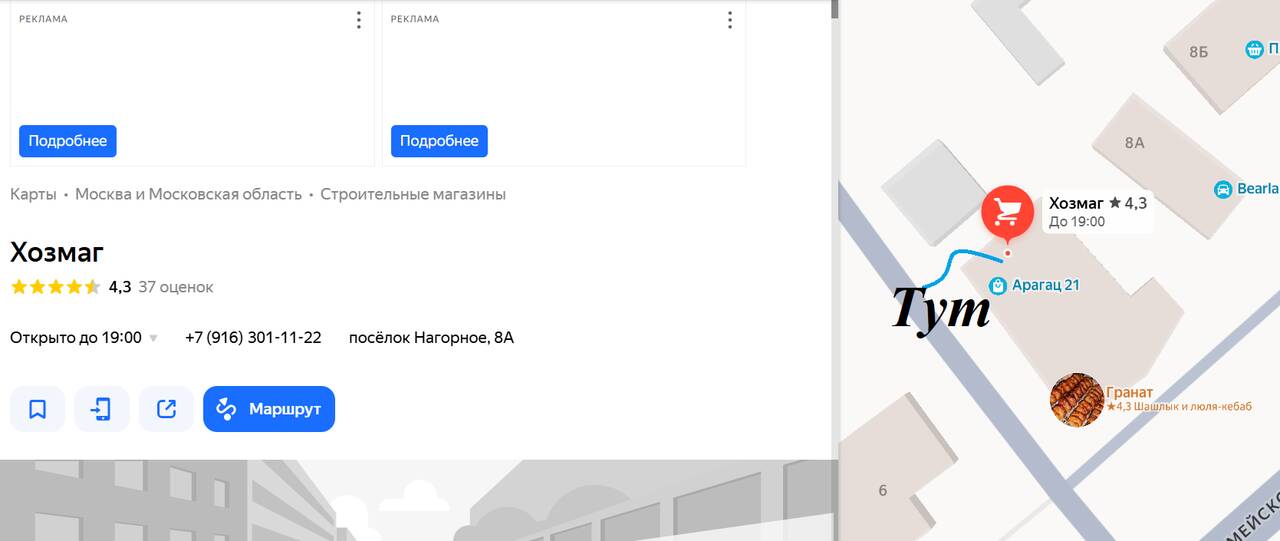This screenshot has width=1280, height=541.
Task: Click the red Хозмаг shopping cart pin
Action: (x=1007, y=212)
